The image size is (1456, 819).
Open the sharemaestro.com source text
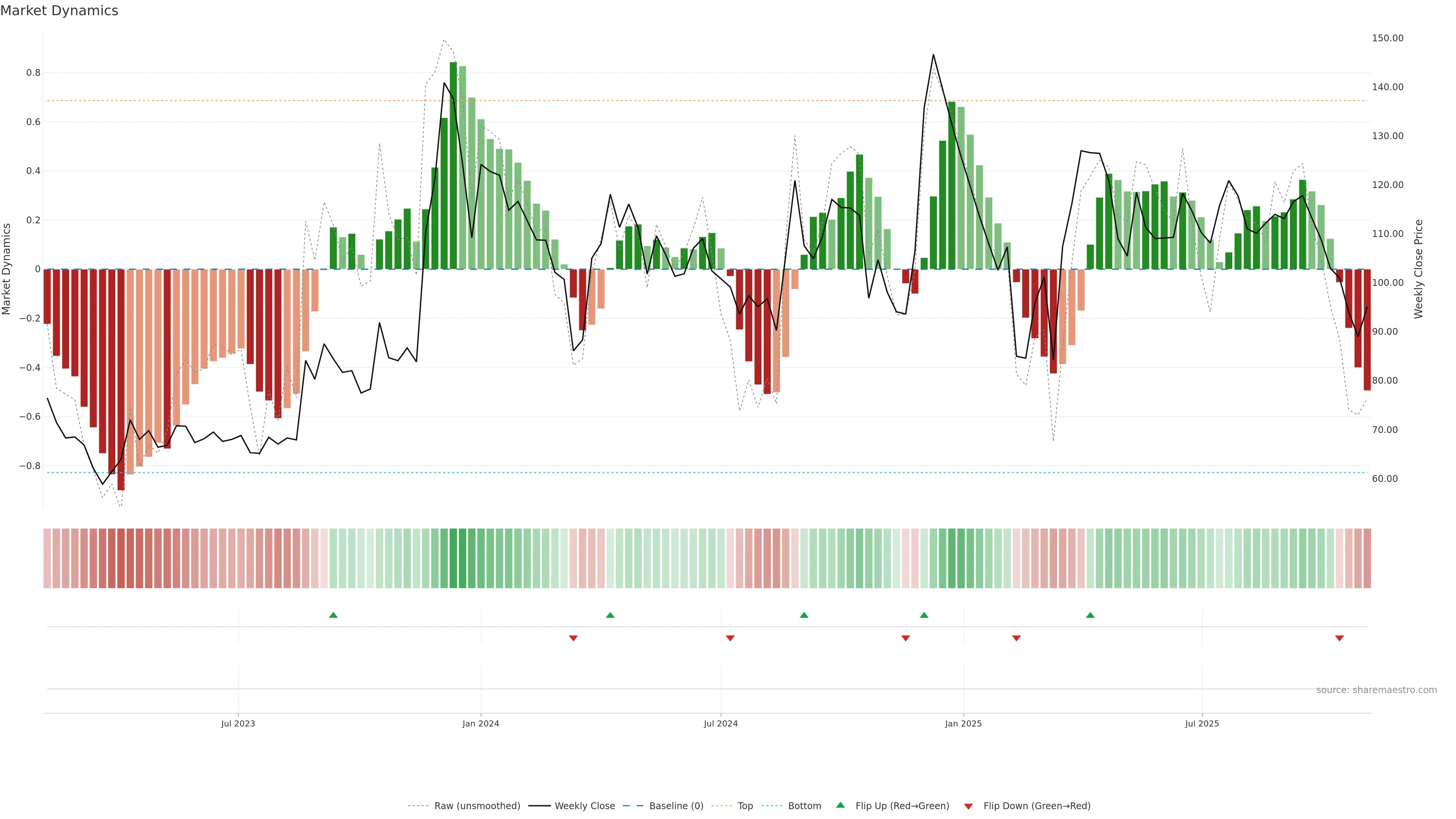click(1376, 690)
